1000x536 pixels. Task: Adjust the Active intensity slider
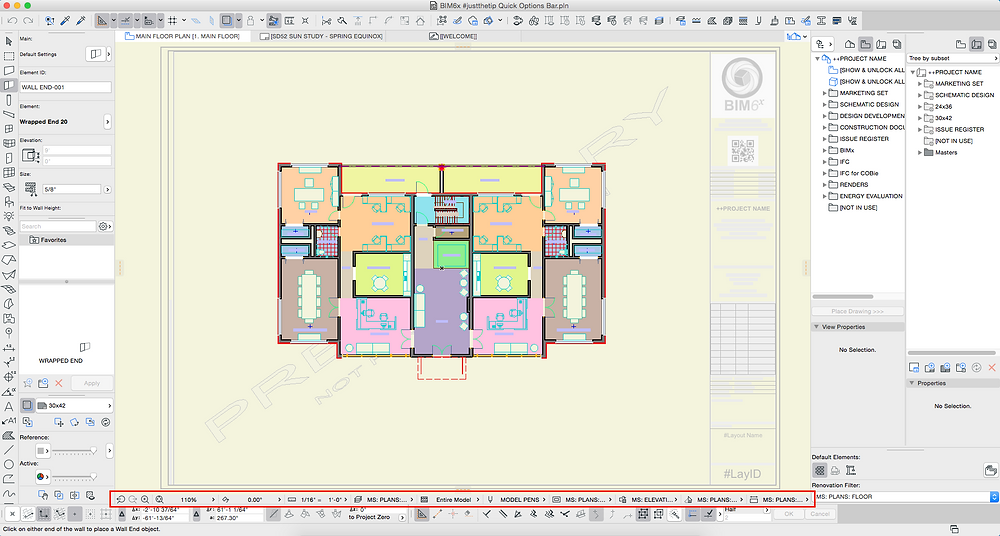[75, 477]
